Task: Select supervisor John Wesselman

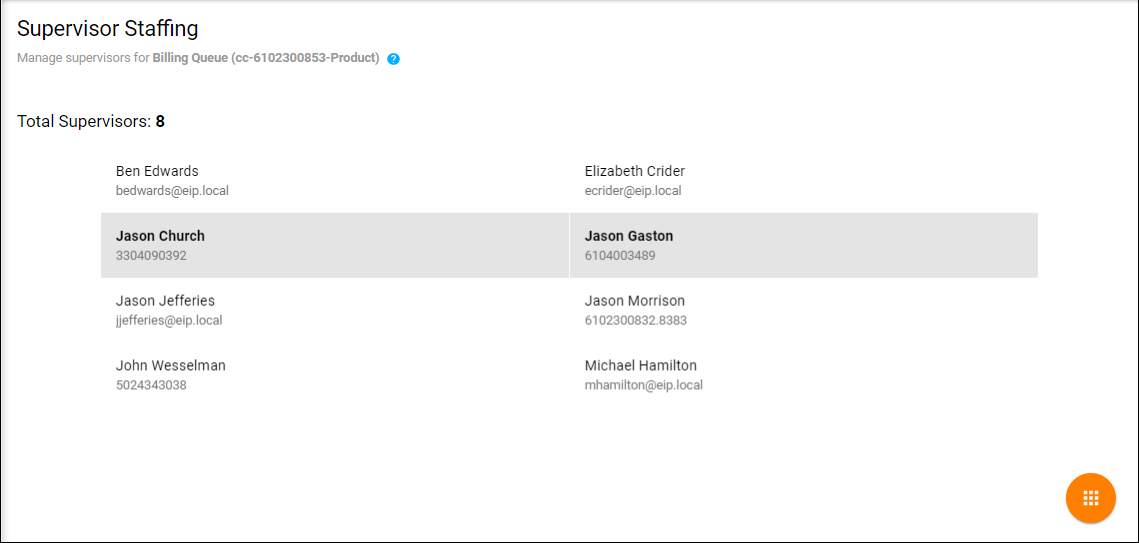Action: (171, 366)
